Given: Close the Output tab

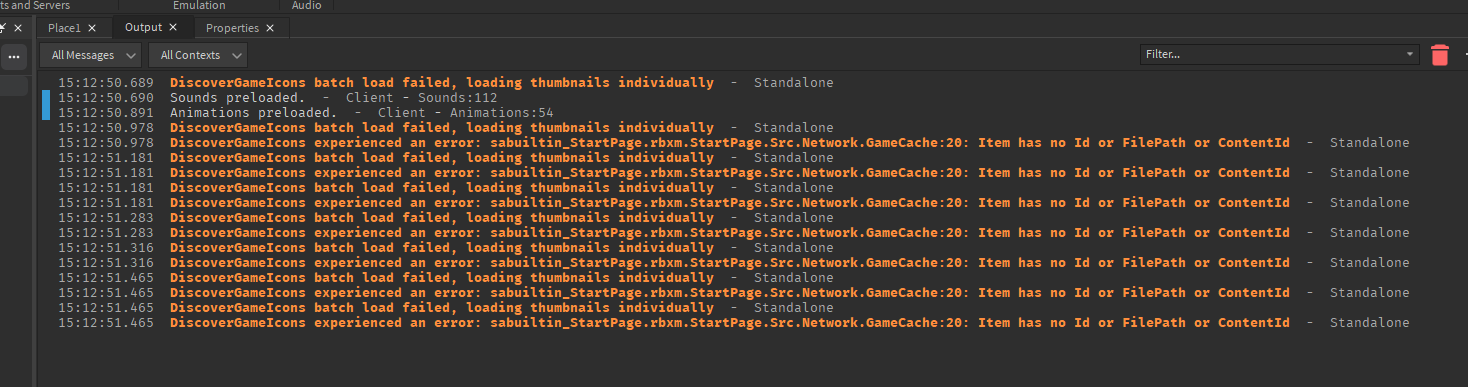Looking at the screenshot, I should [173, 28].
